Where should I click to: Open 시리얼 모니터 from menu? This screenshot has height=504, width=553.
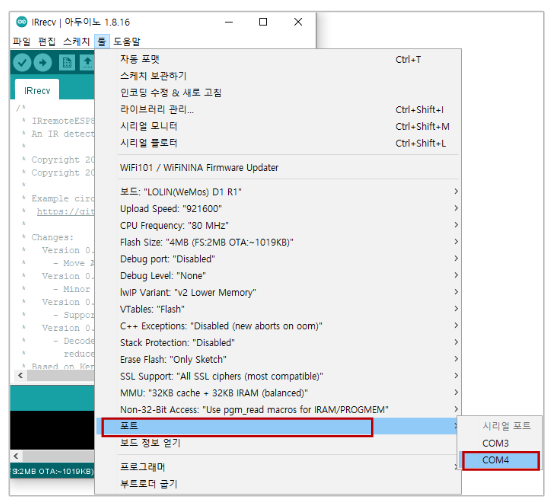(278, 126)
